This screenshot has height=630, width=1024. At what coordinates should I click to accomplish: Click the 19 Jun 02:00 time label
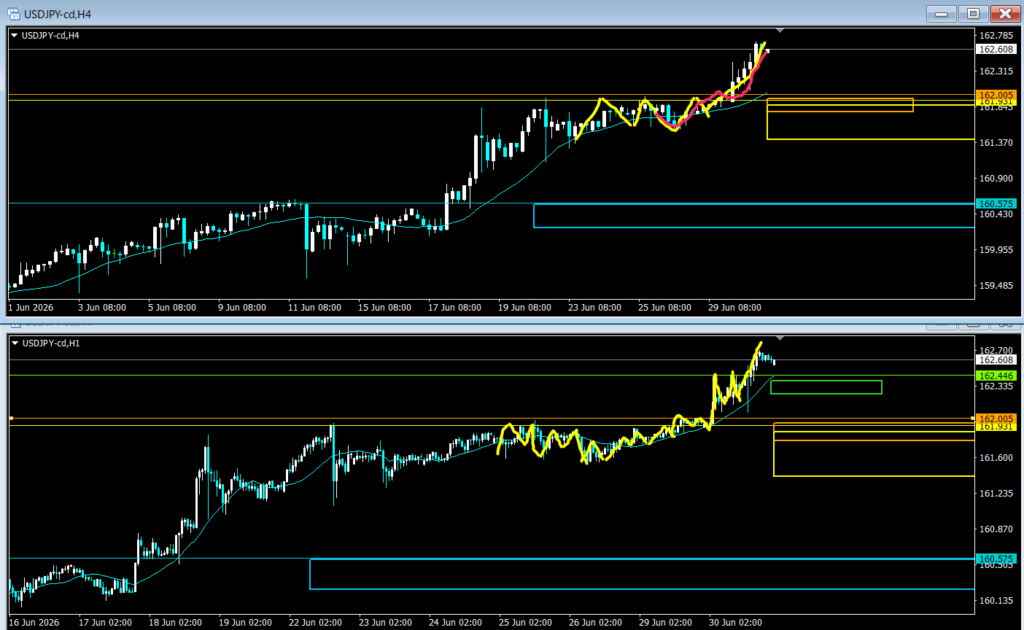(x=245, y=623)
